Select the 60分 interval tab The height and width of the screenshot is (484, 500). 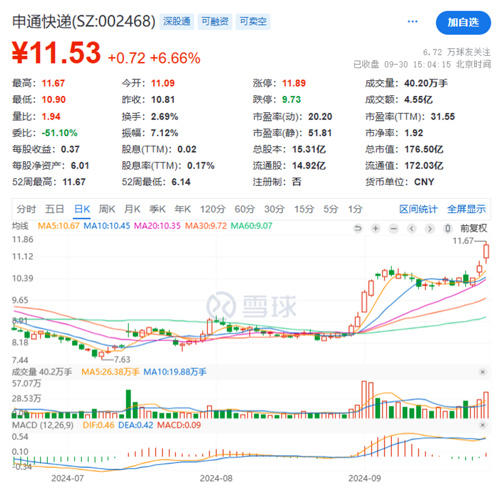244,209
